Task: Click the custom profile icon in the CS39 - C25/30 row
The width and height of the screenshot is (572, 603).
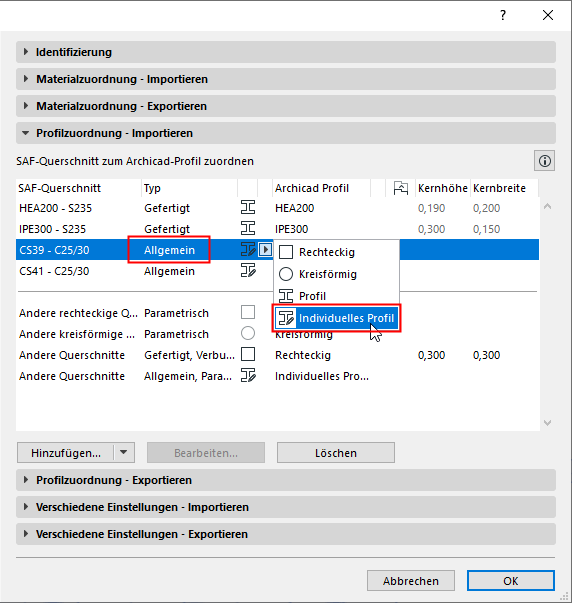Action: 248,249
